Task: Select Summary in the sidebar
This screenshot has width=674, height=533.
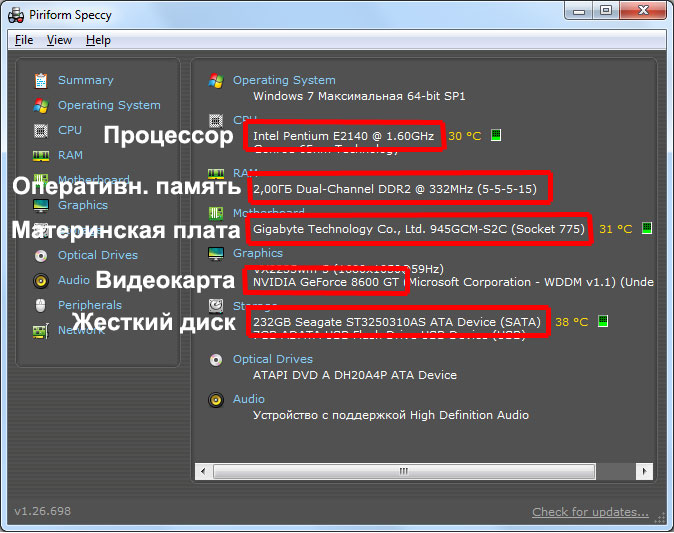Action: click(x=86, y=80)
